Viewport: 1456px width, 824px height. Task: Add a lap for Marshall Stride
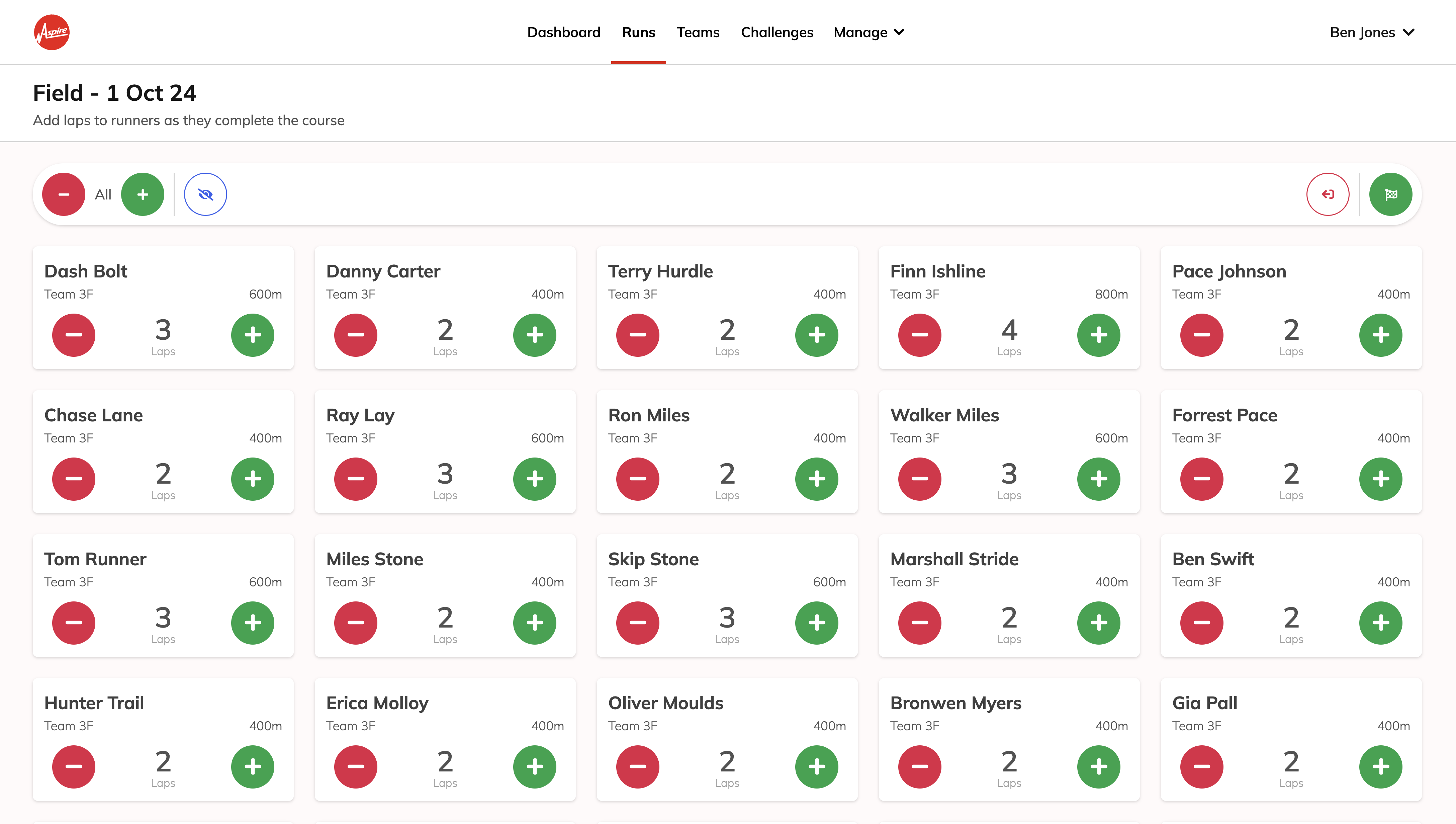1098,623
